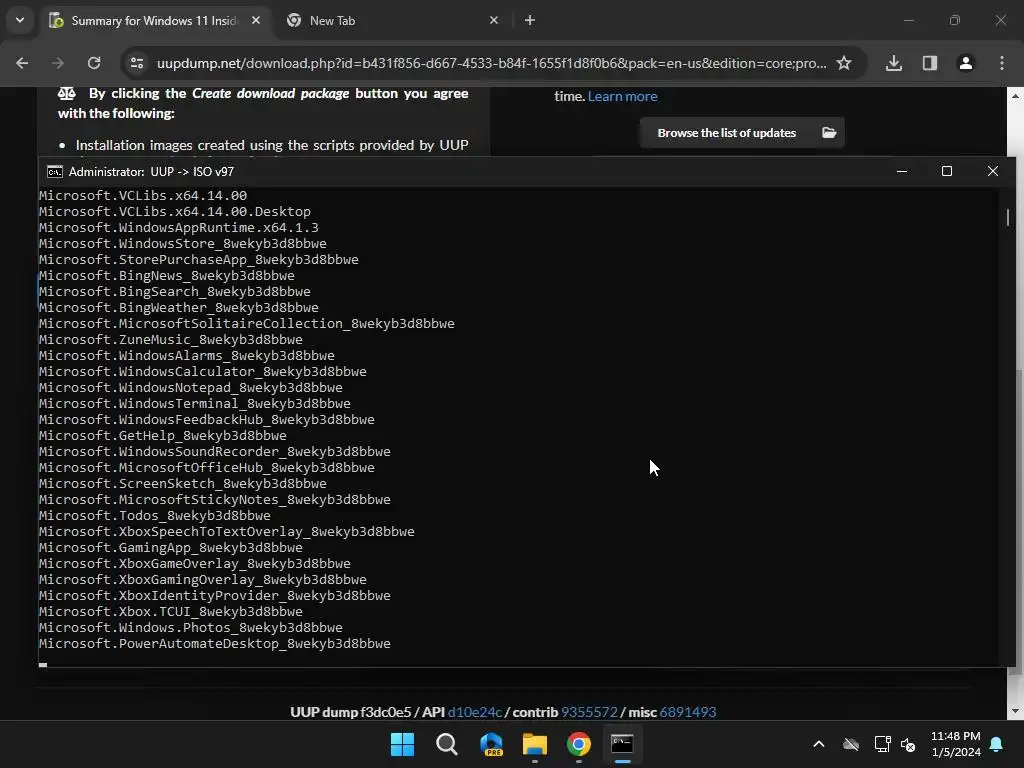The image size is (1024, 768).
Task: Toggle Chrome side panel icon
Action: pyautogui.click(x=929, y=63)
